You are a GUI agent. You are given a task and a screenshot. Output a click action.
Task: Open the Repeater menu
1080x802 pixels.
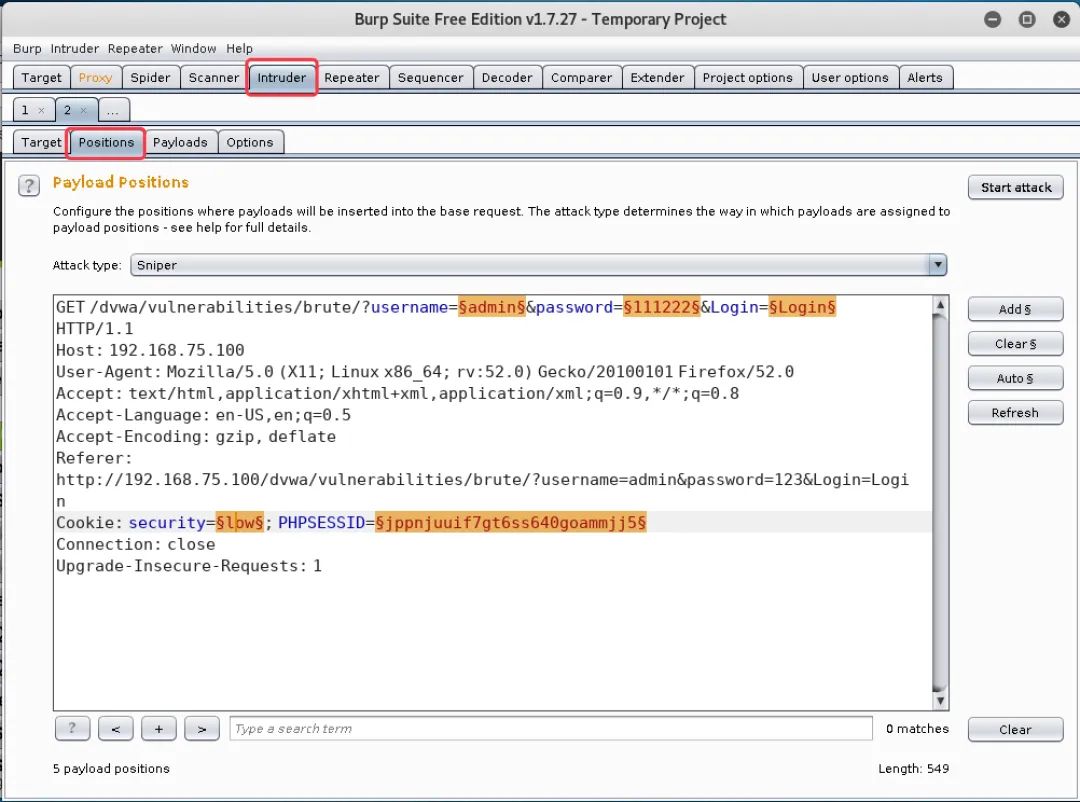[135, 48]
